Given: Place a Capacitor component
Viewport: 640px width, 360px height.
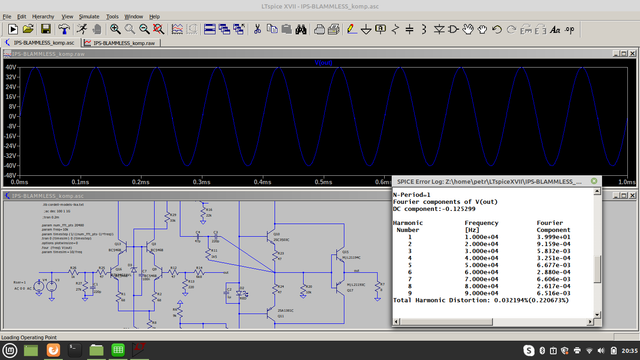Looking at the screenshot, I should [409, 29].
